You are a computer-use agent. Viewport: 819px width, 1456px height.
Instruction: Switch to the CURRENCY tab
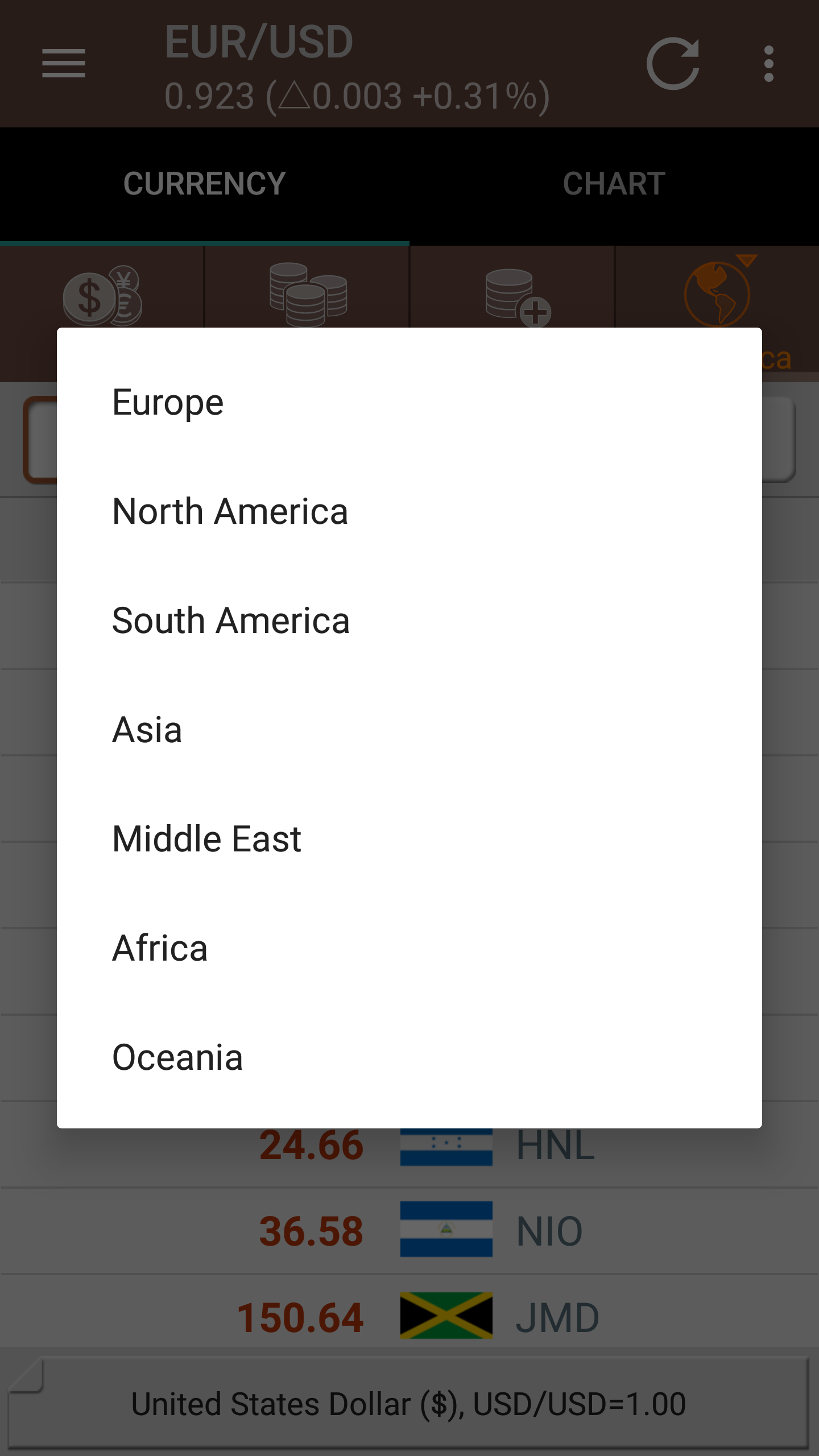point(205,184)
